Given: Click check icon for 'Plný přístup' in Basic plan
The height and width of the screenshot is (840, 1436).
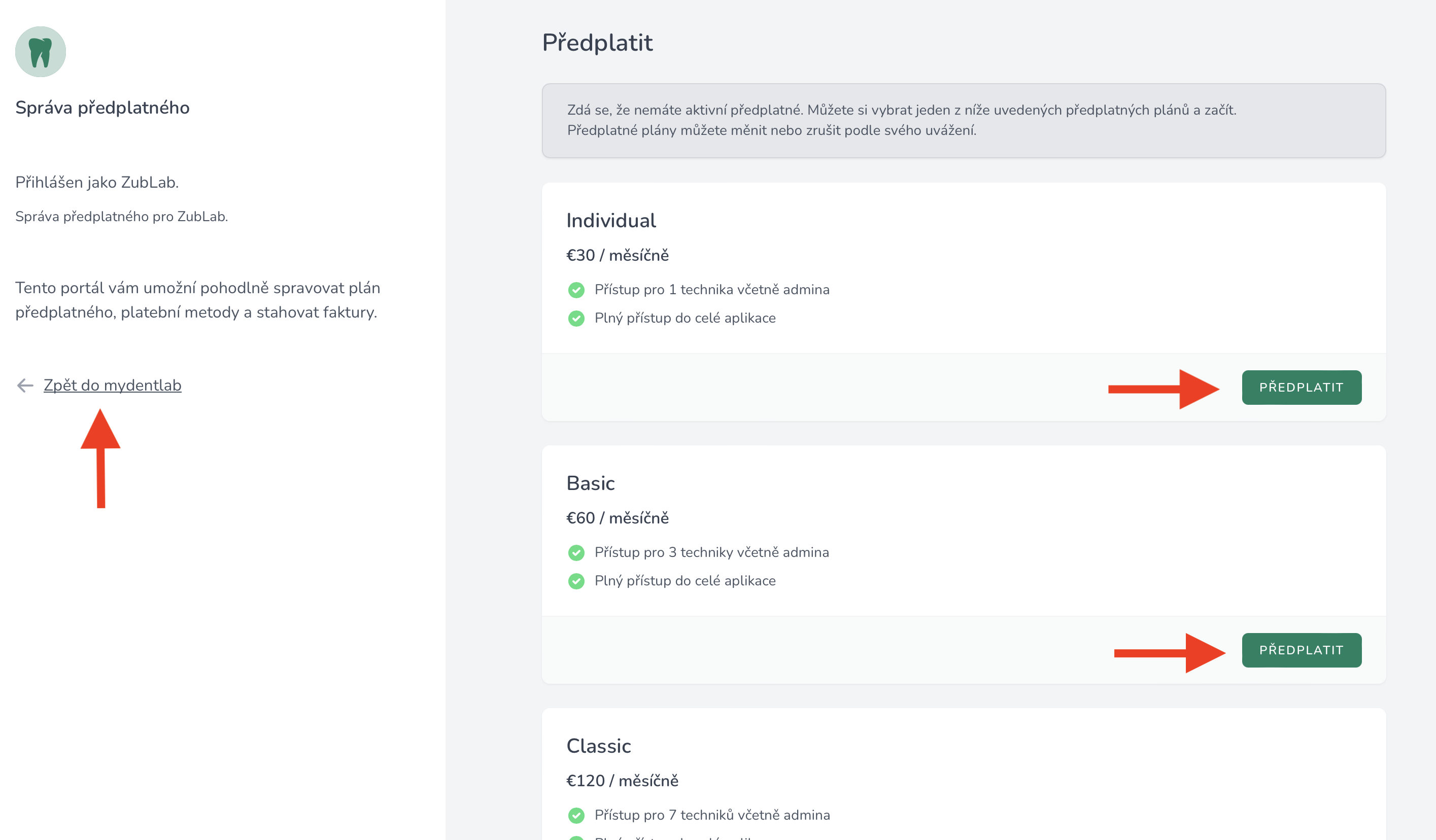Looking at the screenshot, I should pyautogui.click(x=576, y=581).
